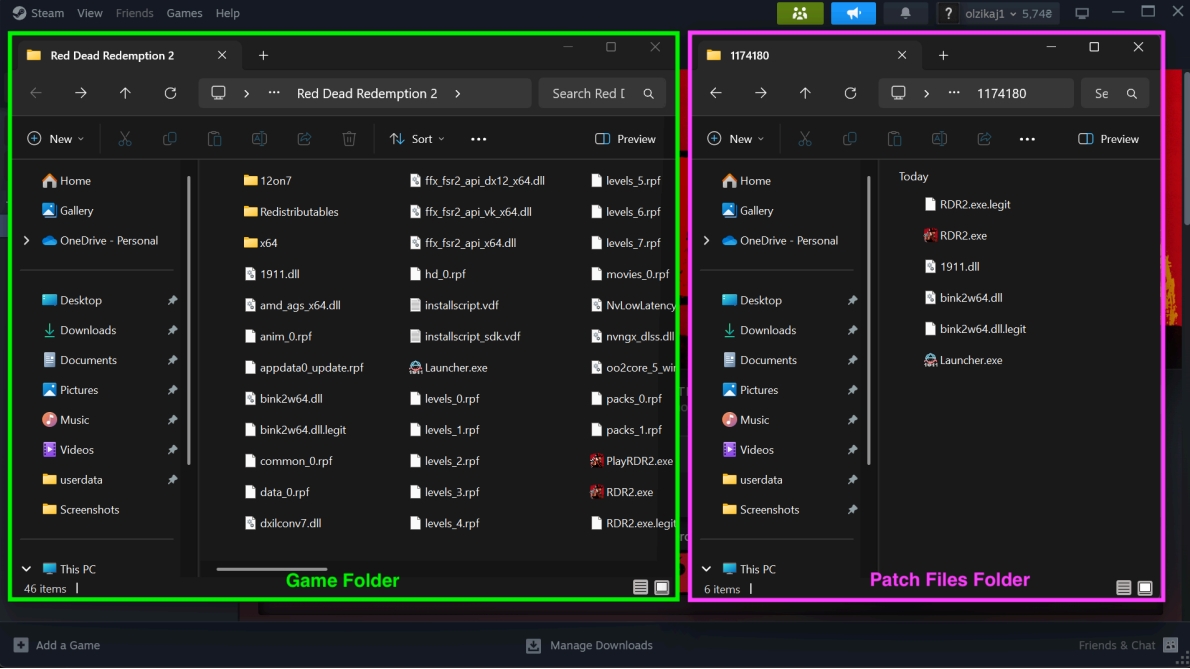Open Steam announcements megaphone icon
The width and height of the screenshot is (1190, 669).
853,13
